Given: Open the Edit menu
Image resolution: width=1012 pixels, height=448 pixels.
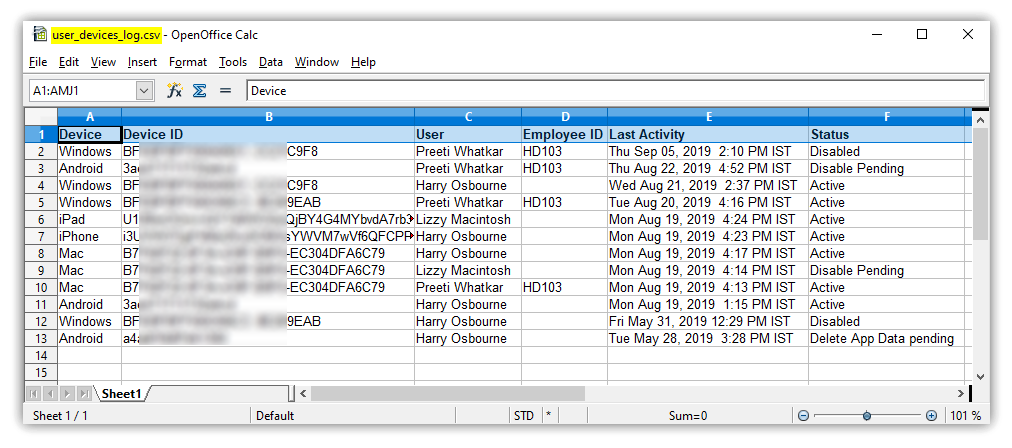Looking at the screenshot, I should point(68,62).
